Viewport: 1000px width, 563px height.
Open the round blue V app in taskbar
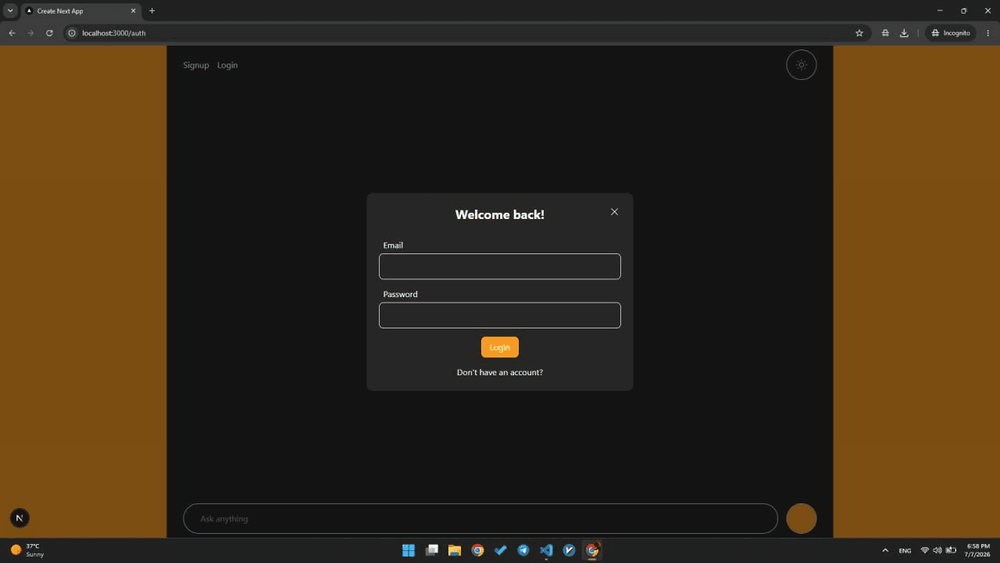pyautogui.click(x=570, y=550)
